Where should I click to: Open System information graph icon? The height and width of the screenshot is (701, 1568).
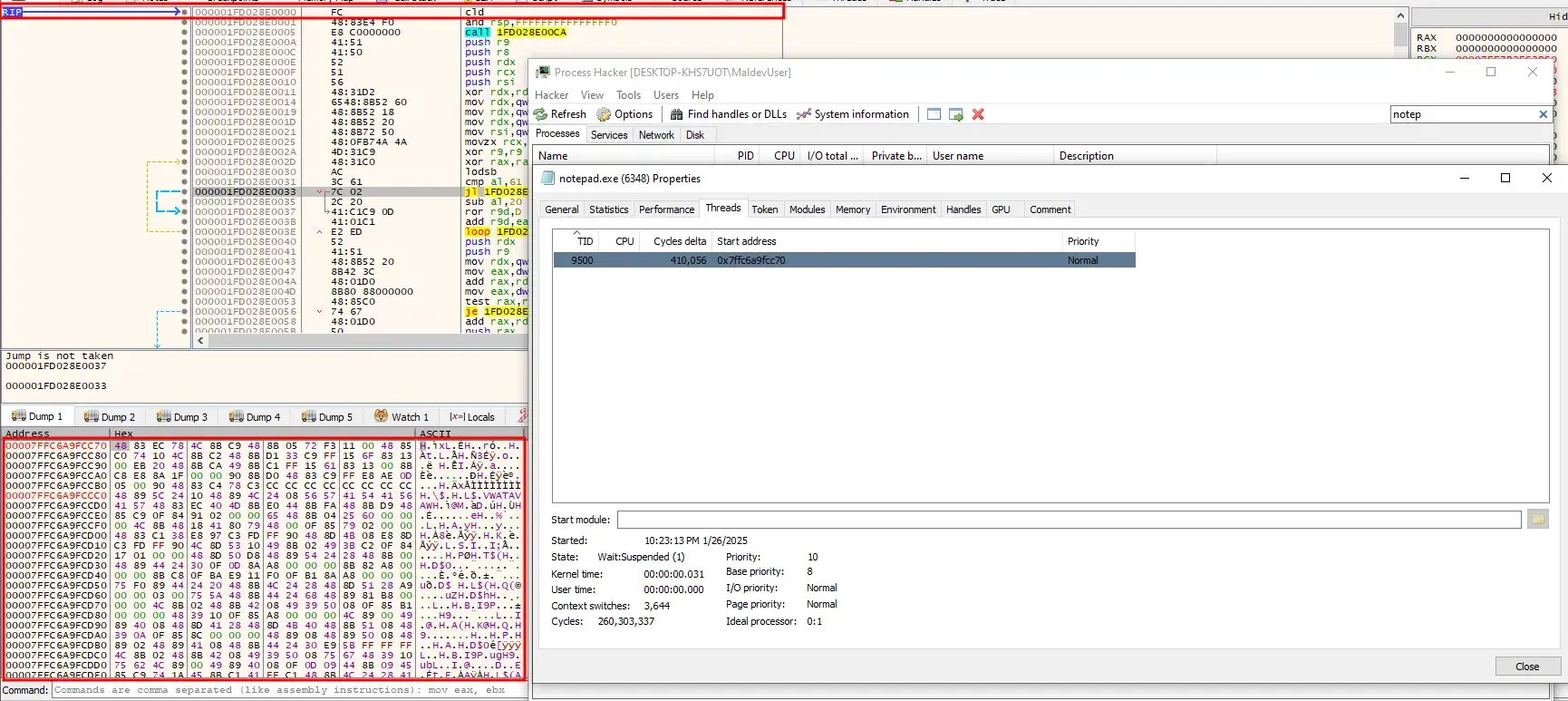click(x=803, y=114)
